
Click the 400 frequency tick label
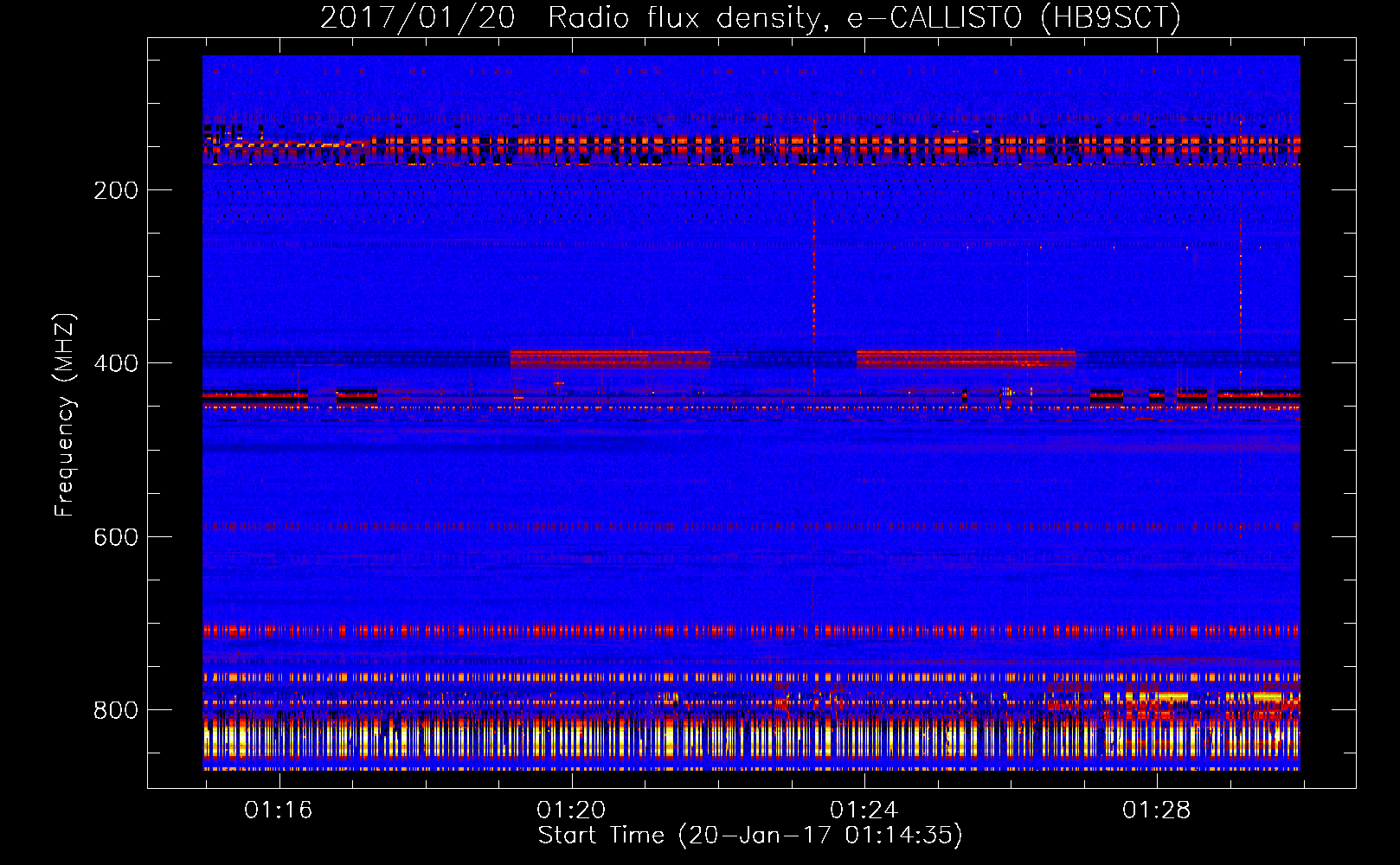[x=116, y=363]
